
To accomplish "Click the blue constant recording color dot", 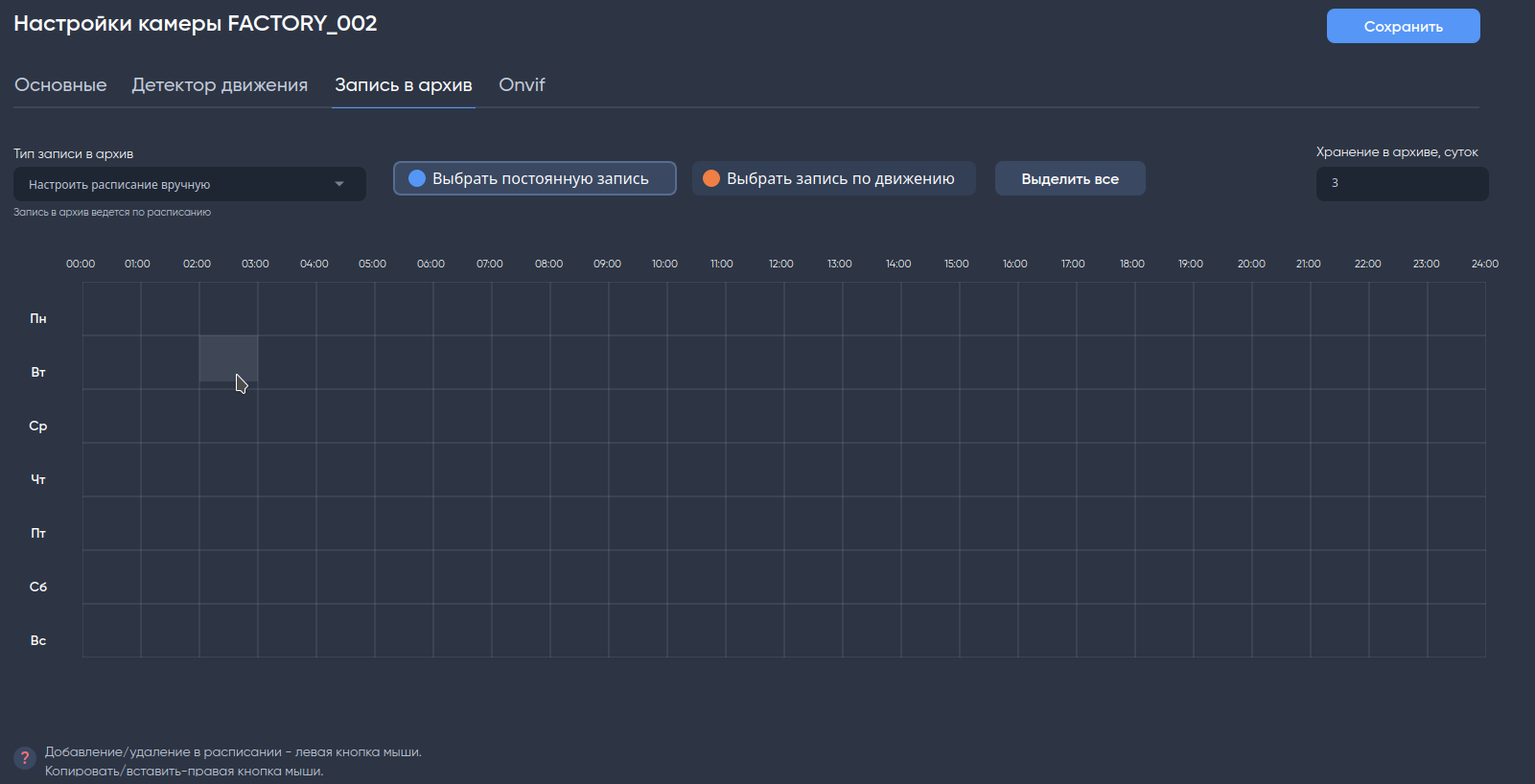I will pos(417,178).
